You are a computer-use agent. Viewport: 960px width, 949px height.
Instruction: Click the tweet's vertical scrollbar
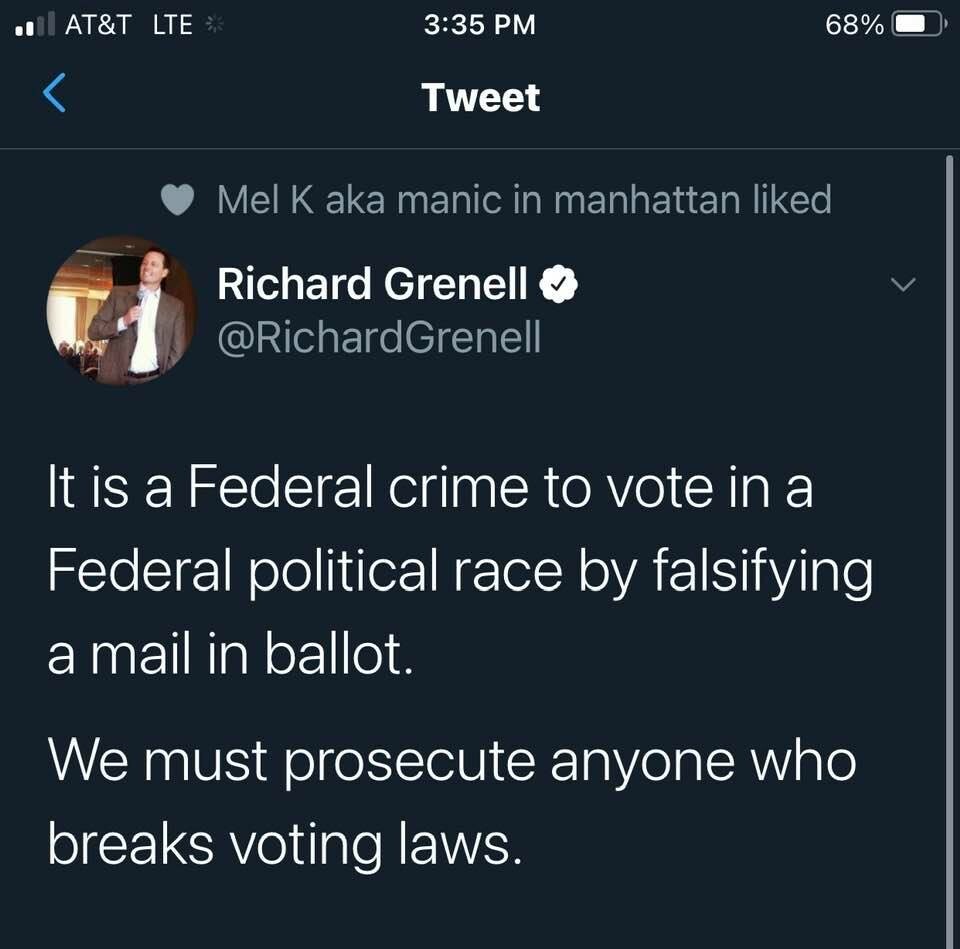pos(948,550)
